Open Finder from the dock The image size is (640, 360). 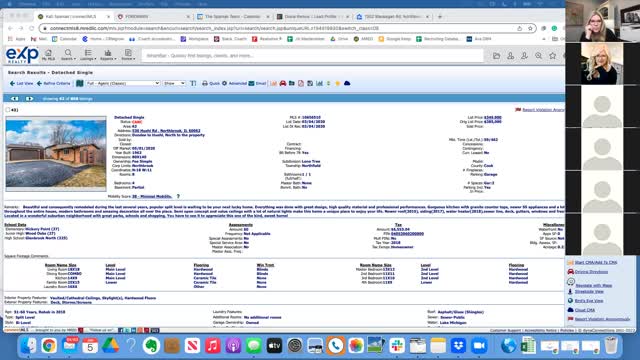click(x=28, y=346)
